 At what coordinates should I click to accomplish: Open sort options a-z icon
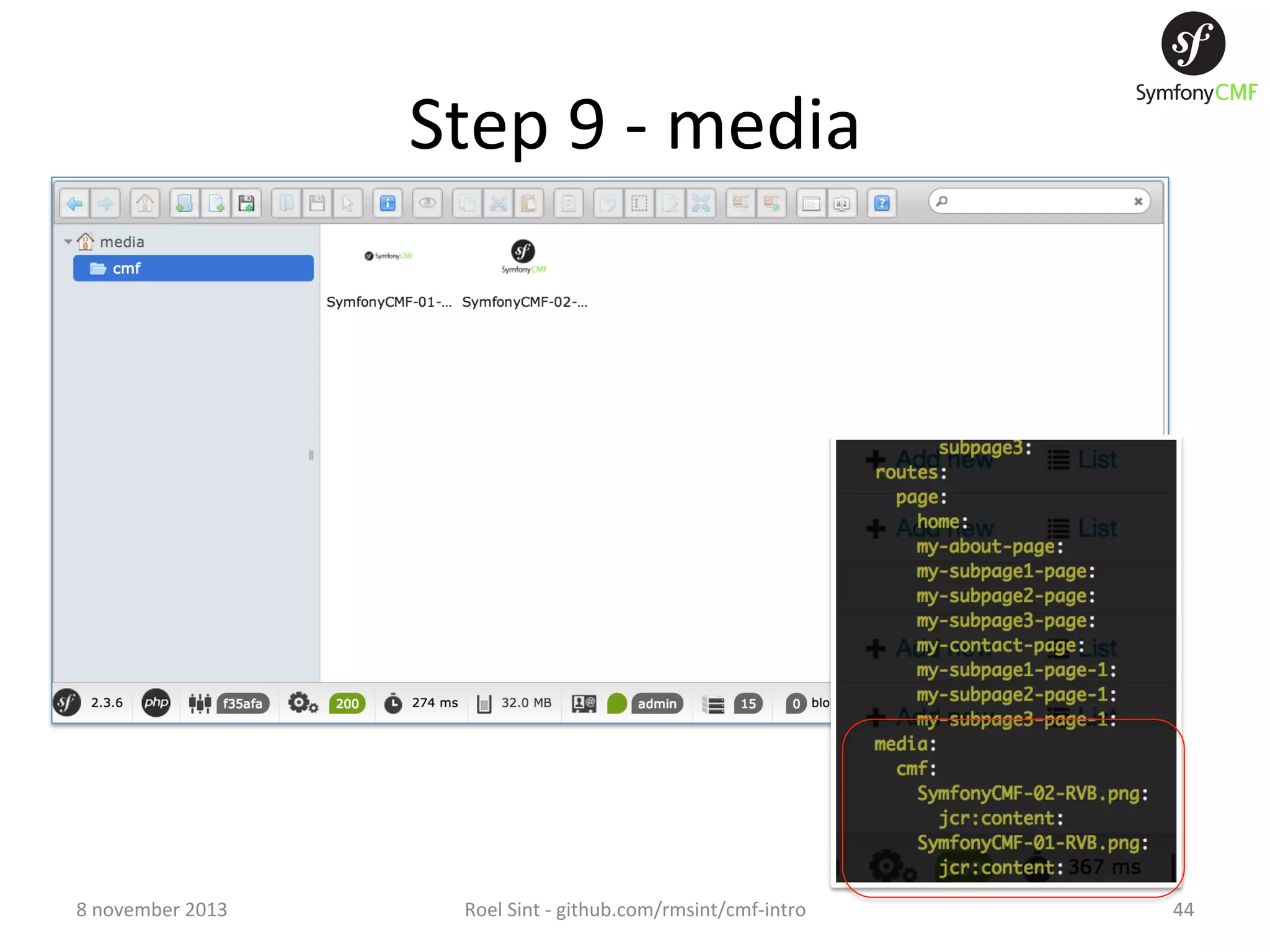[842, 203]
